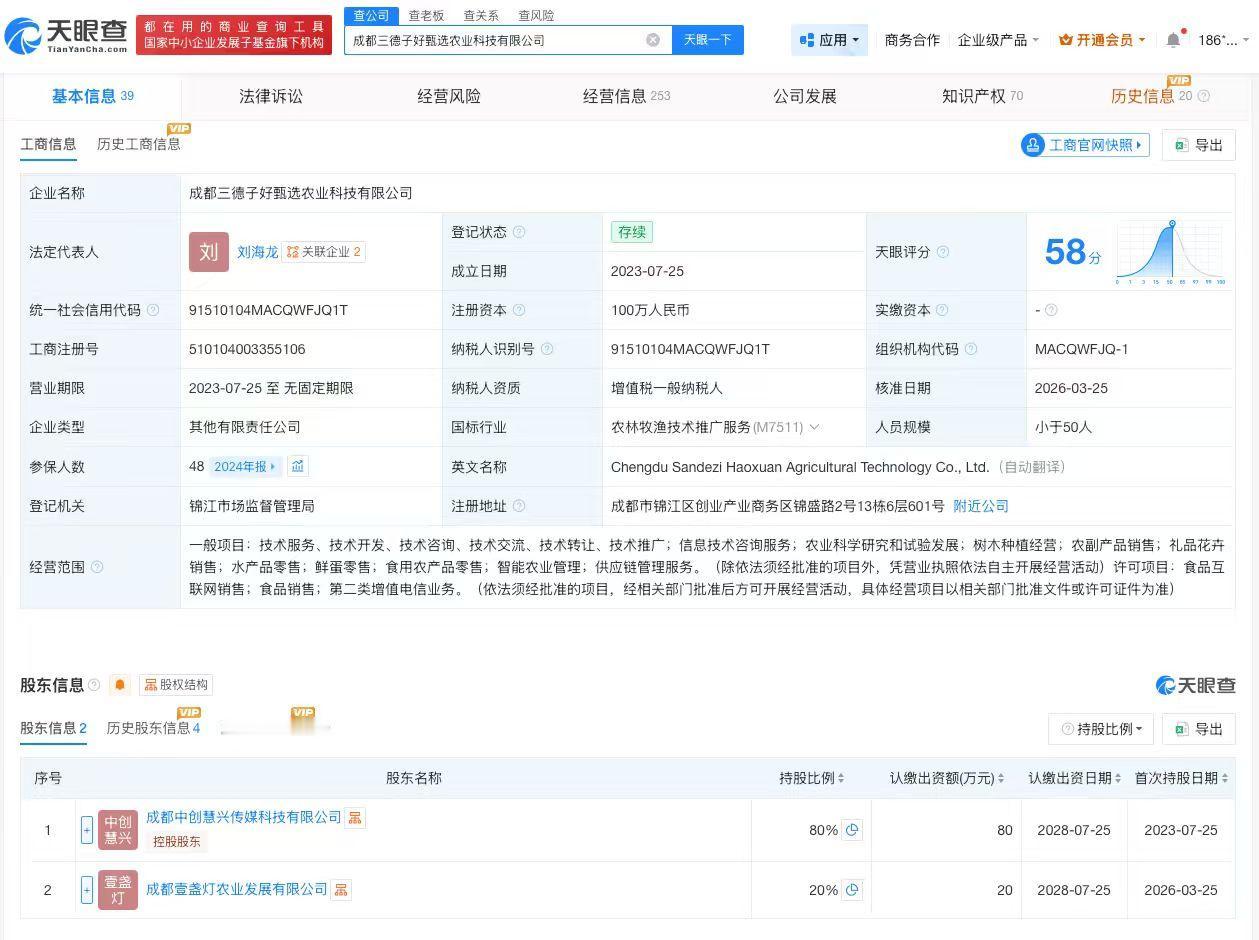Click the 天眼一下 search button

(708, 40)
